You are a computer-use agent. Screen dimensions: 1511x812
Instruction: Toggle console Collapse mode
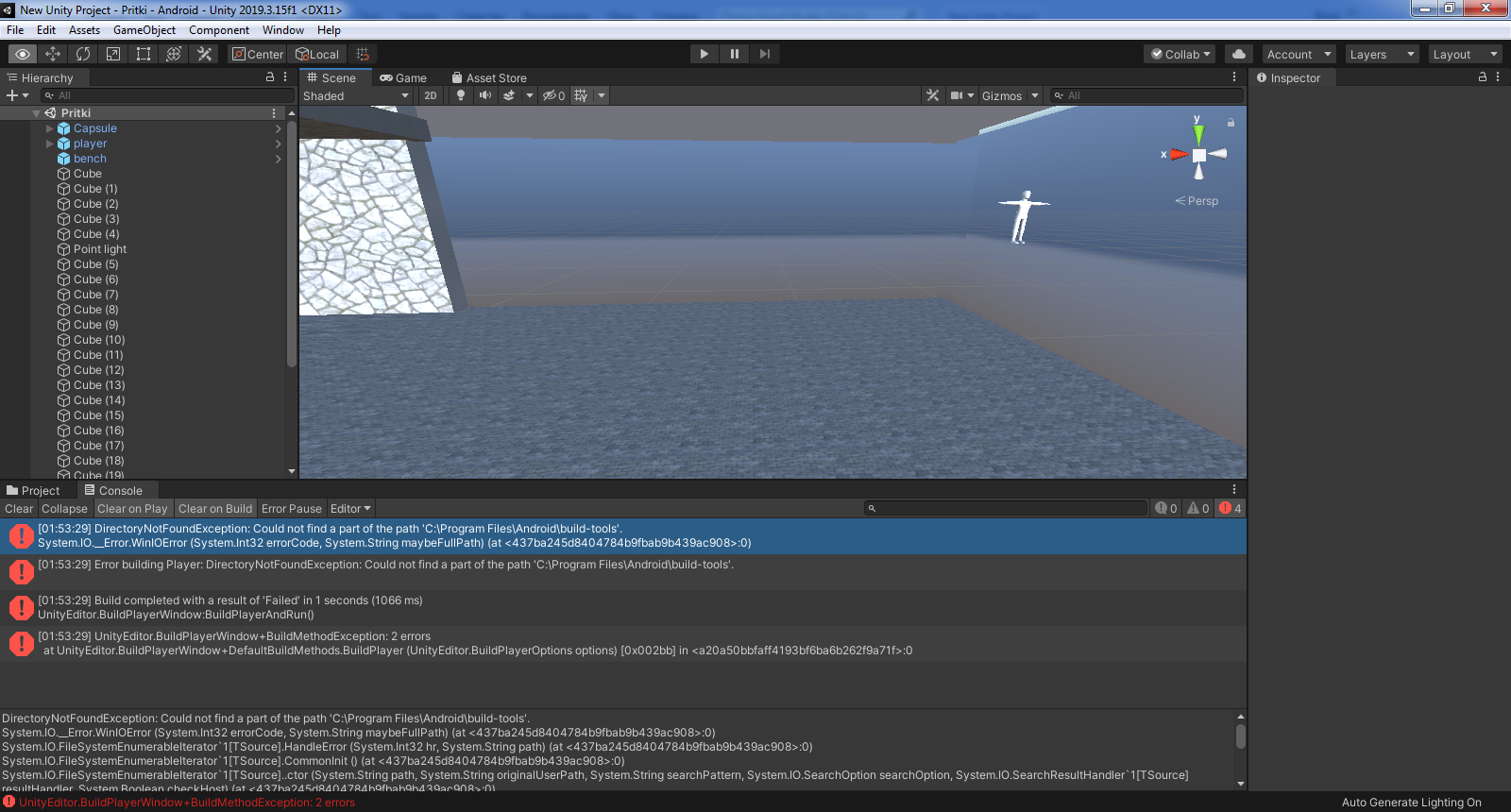[x=64, y=508]
